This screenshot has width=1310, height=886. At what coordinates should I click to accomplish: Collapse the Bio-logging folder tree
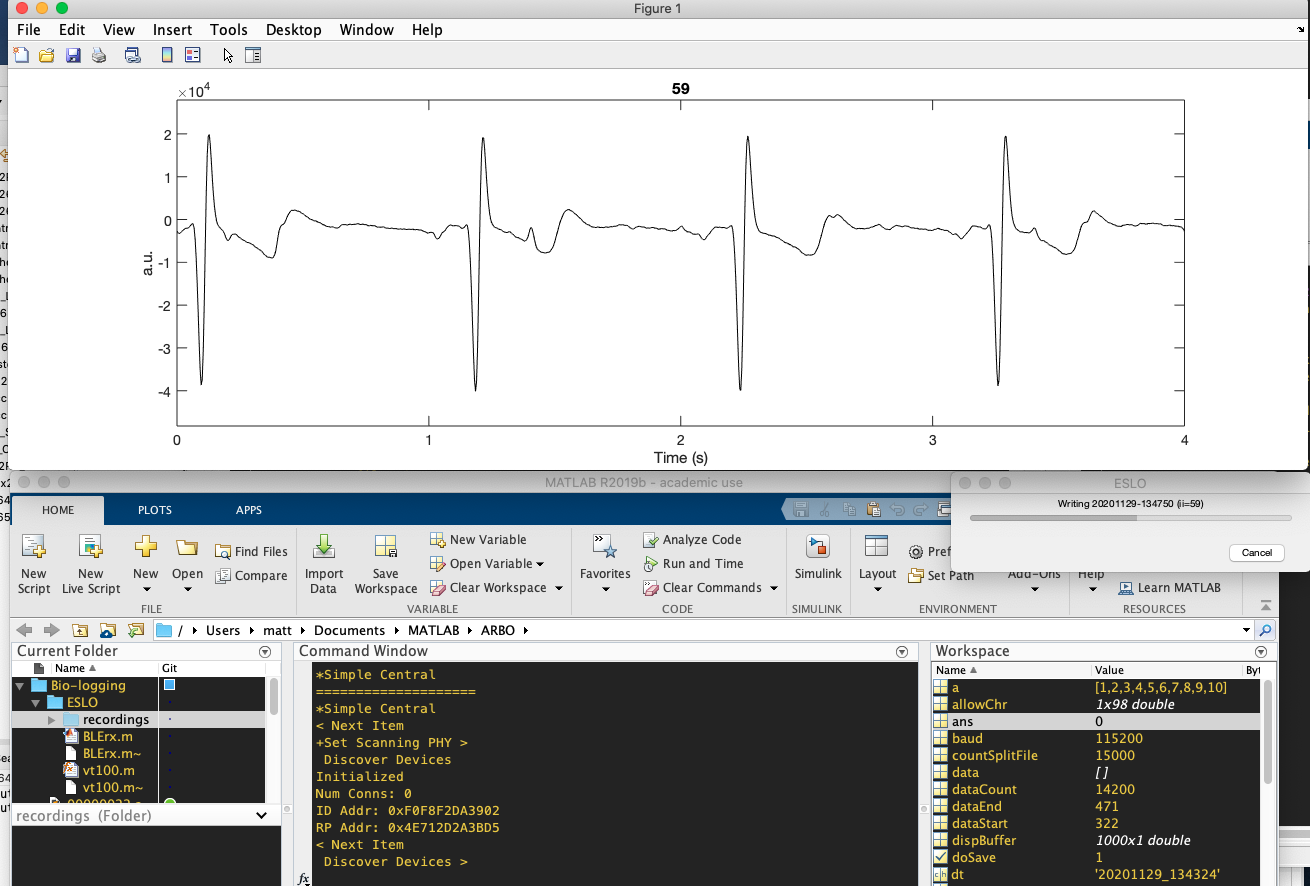22,685
